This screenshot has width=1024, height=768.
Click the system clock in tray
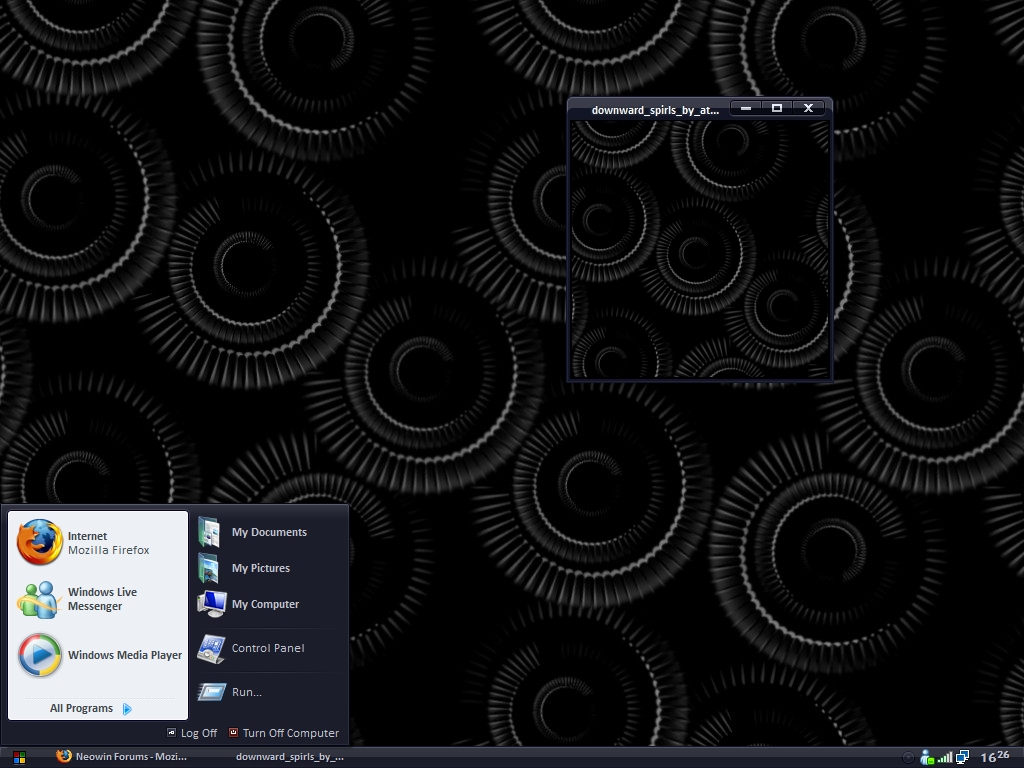click(x=995, y=757)
